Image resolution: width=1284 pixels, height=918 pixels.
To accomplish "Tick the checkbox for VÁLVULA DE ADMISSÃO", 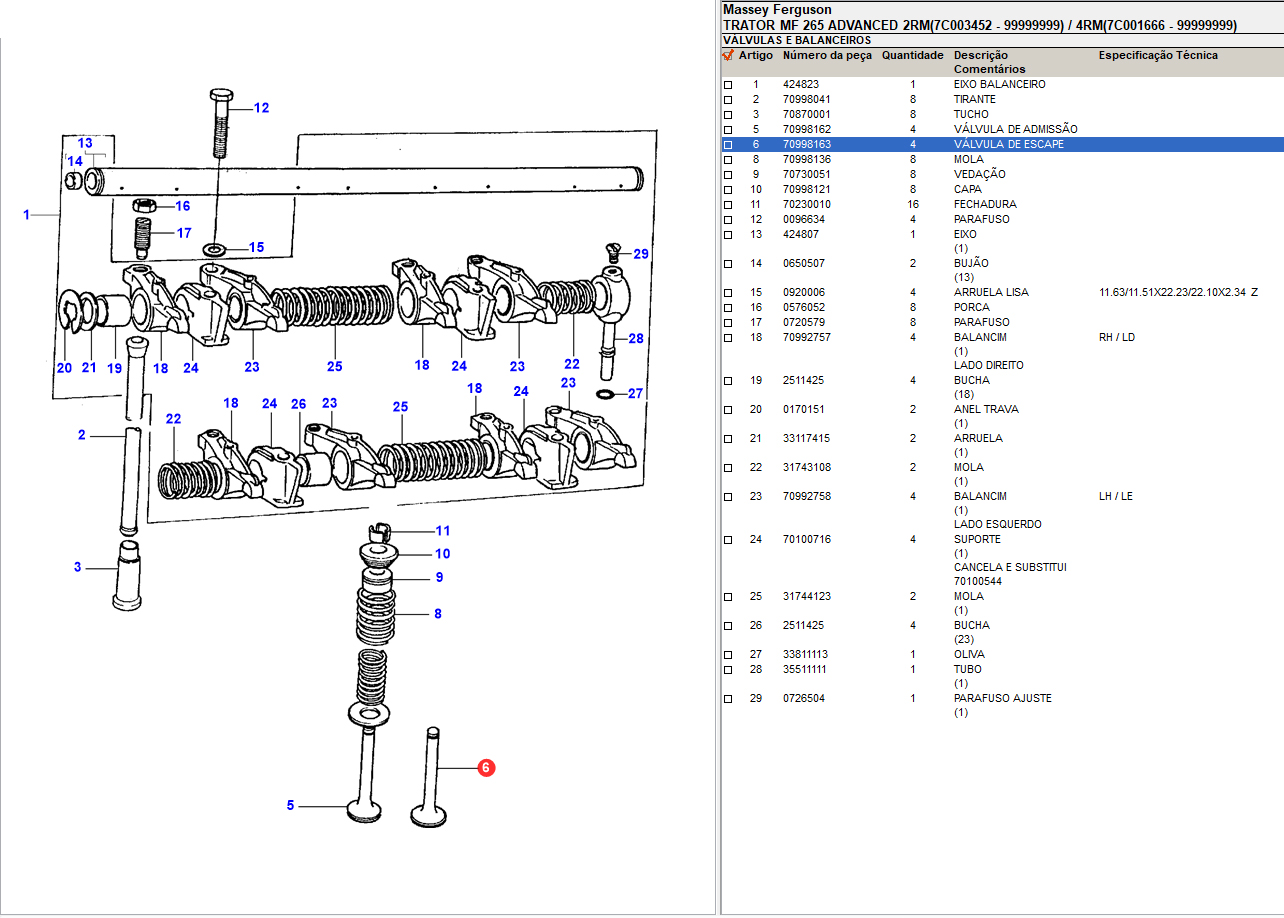I will click(x=728, y=130).
